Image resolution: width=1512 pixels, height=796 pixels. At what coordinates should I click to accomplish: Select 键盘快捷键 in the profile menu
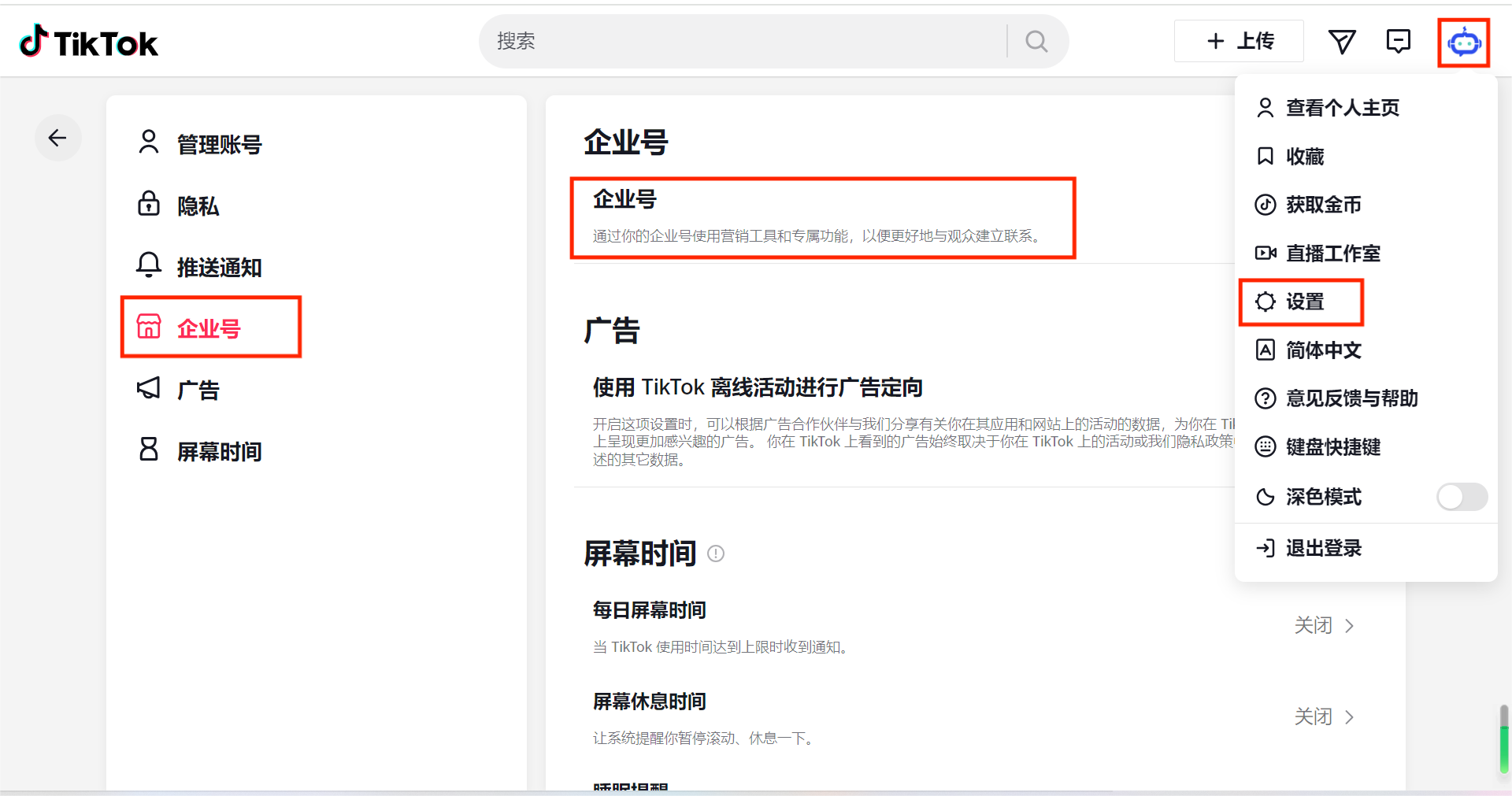(x=1366, y=447)
